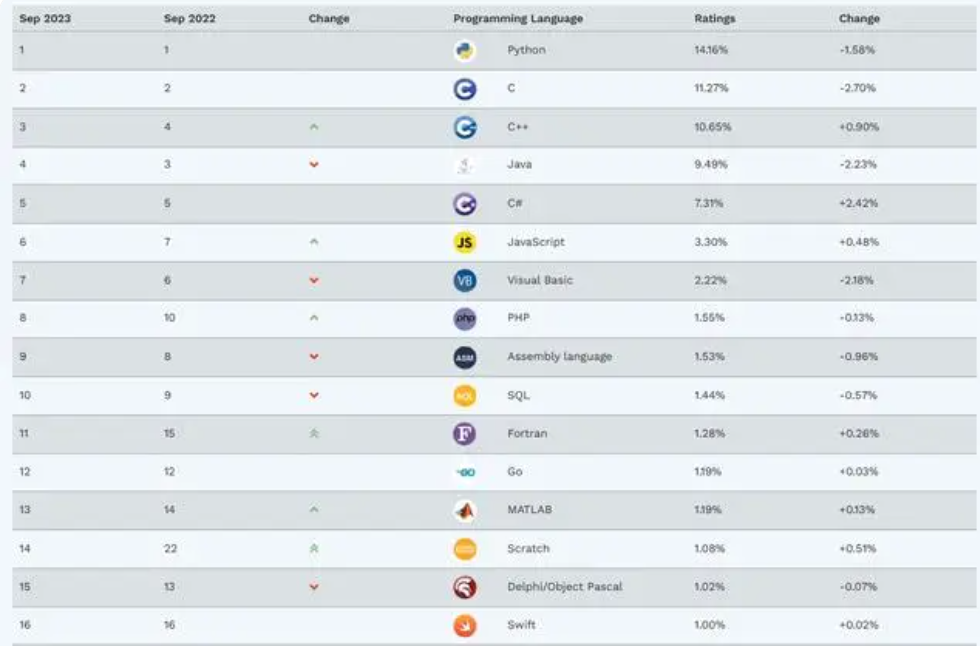Click the -0.96% change for Assembly language

pos(858,357)
